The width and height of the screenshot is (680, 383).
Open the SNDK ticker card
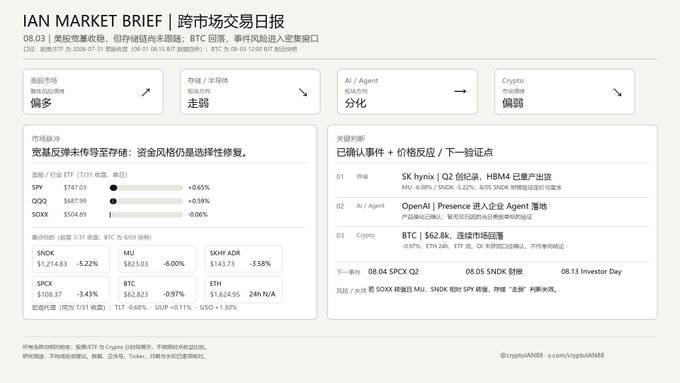point(71,259)
